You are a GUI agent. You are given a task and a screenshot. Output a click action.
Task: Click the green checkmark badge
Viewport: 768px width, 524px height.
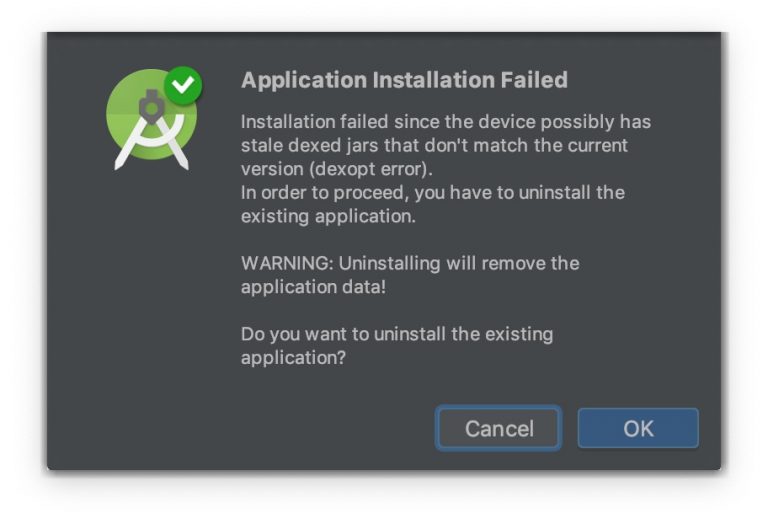[x=183, y=86]
